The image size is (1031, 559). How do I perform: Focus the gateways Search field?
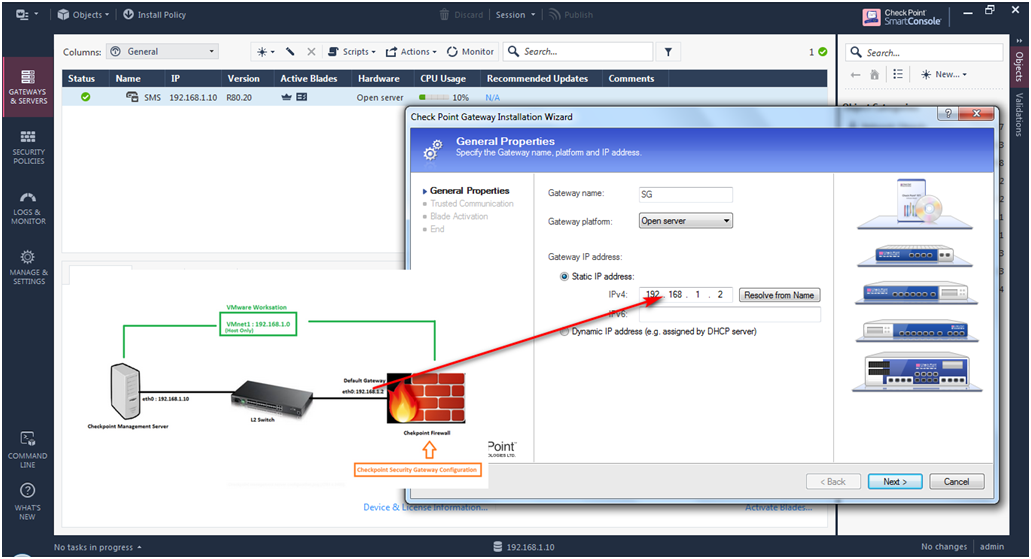coord(578,51)
